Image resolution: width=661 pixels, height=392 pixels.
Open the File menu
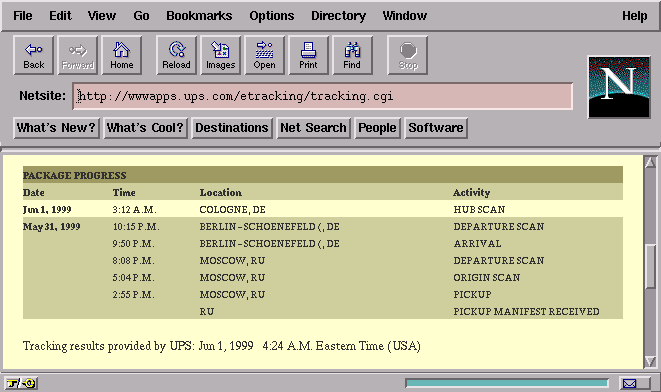point(23,16)
